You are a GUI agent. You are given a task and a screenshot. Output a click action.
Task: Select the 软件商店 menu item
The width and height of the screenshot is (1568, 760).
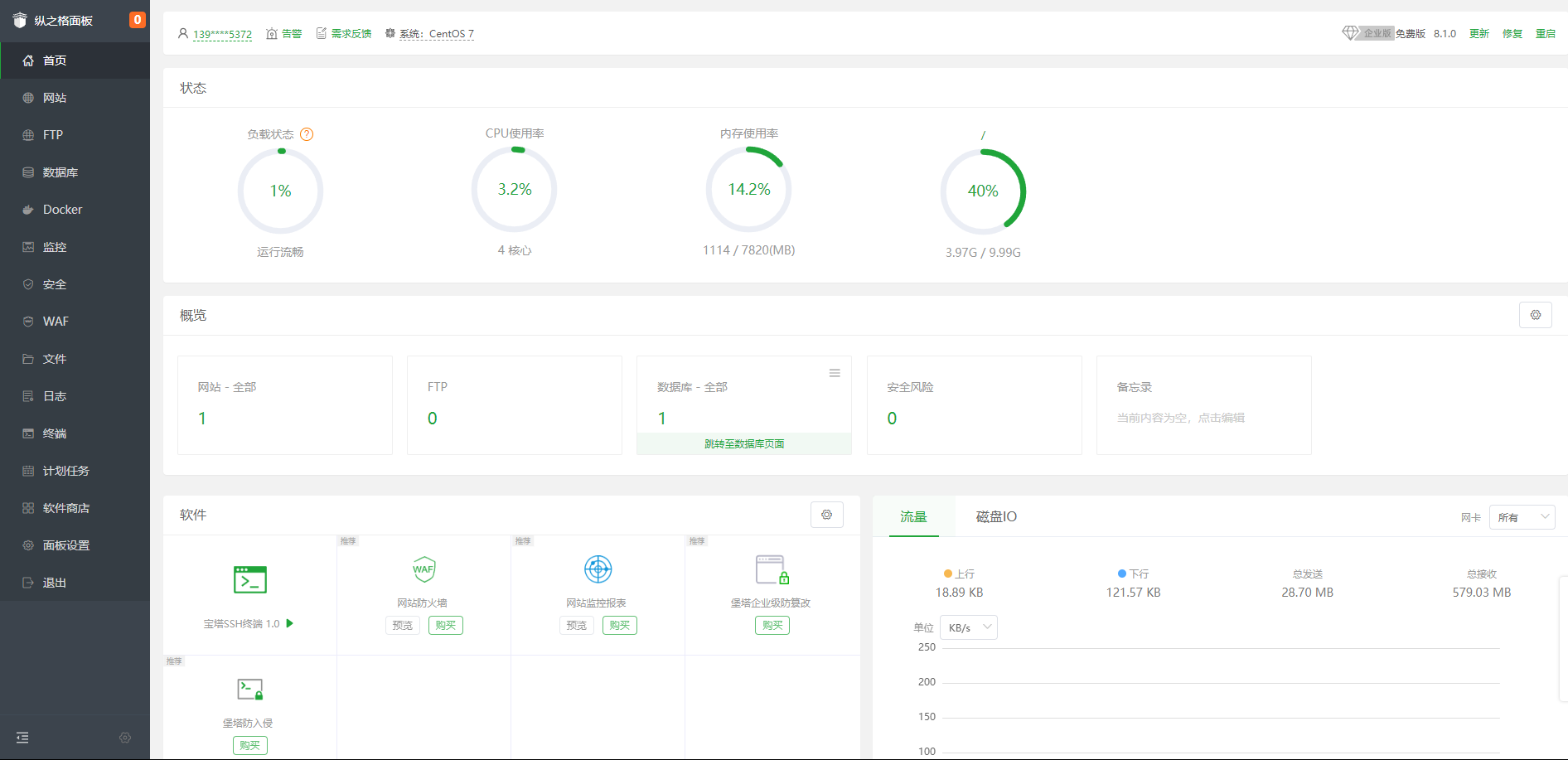[x=75, y=508]
